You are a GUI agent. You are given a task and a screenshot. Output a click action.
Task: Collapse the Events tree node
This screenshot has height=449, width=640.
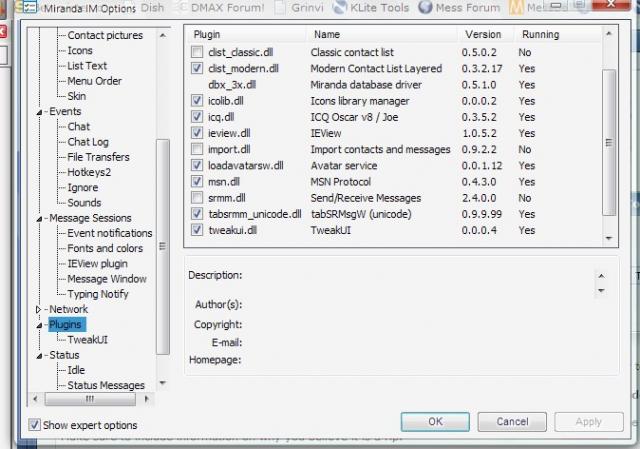tap(39, 112)
